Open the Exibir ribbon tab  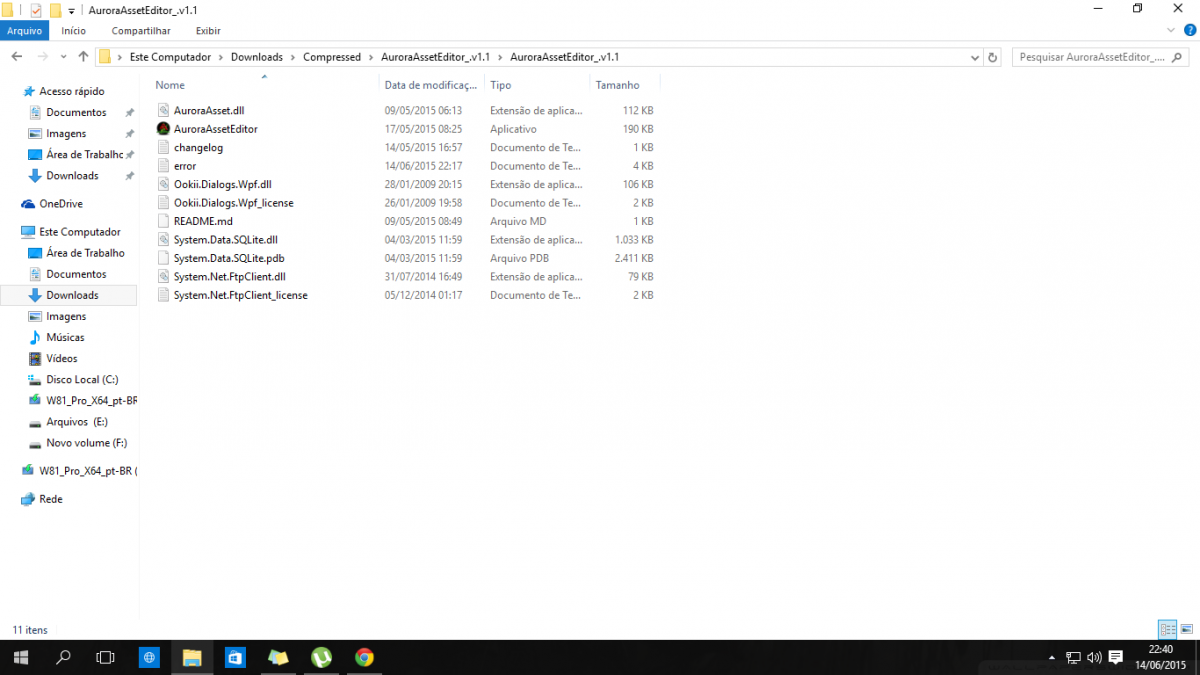coord(208,31)
